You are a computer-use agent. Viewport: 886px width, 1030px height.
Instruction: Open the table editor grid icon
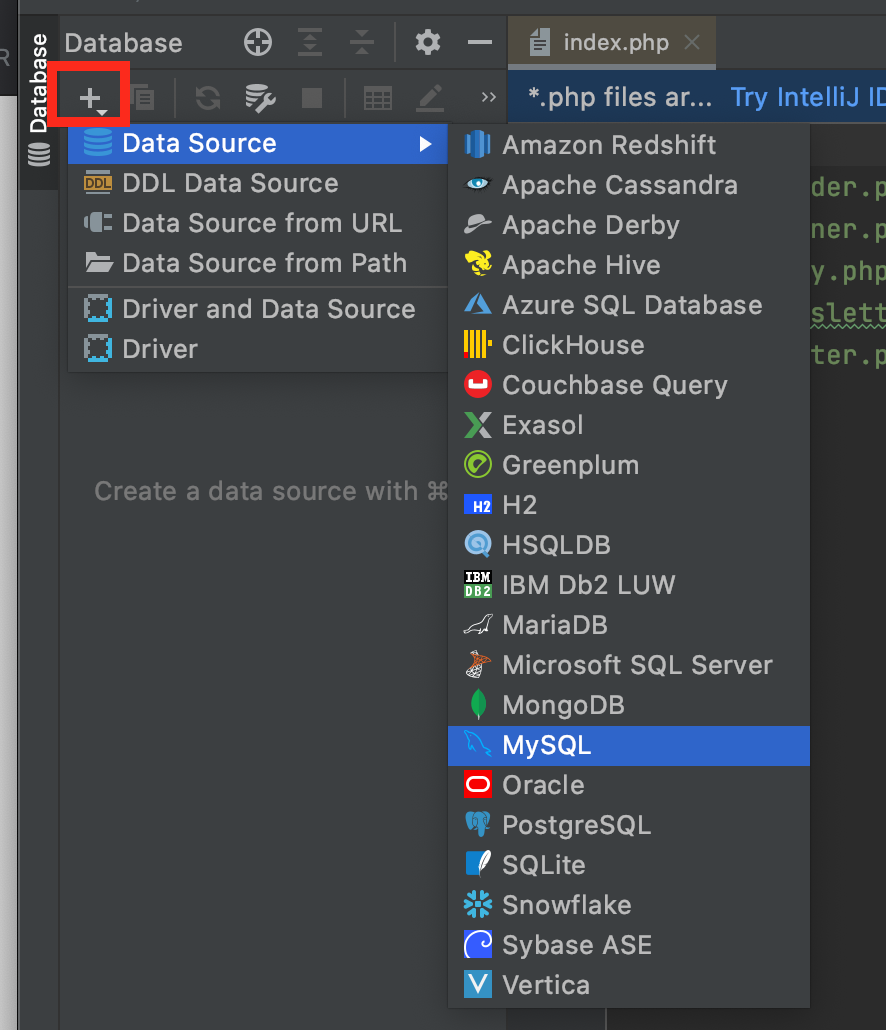[x=378, y=99]
